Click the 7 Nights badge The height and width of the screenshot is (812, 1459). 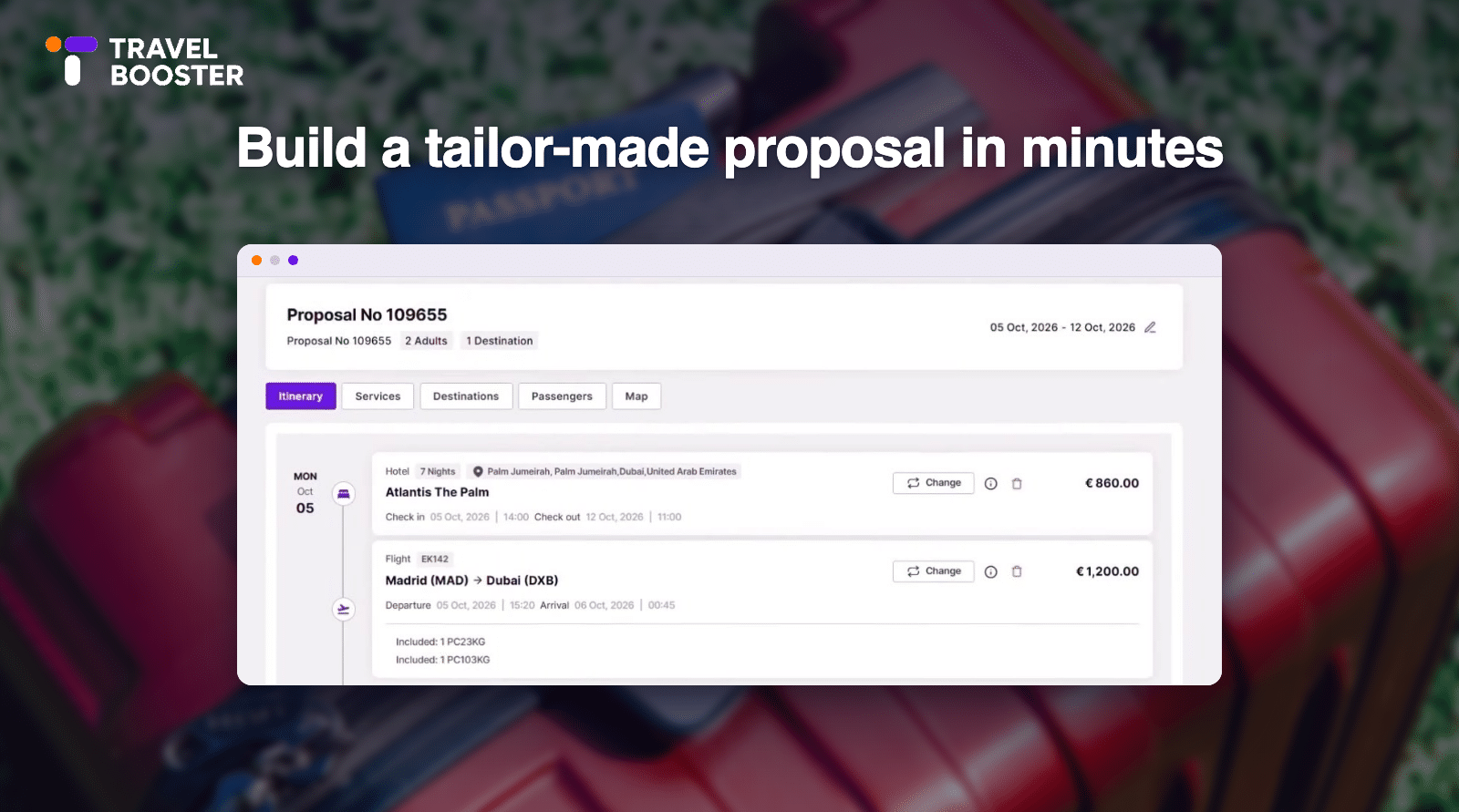[x=438, y=472]
